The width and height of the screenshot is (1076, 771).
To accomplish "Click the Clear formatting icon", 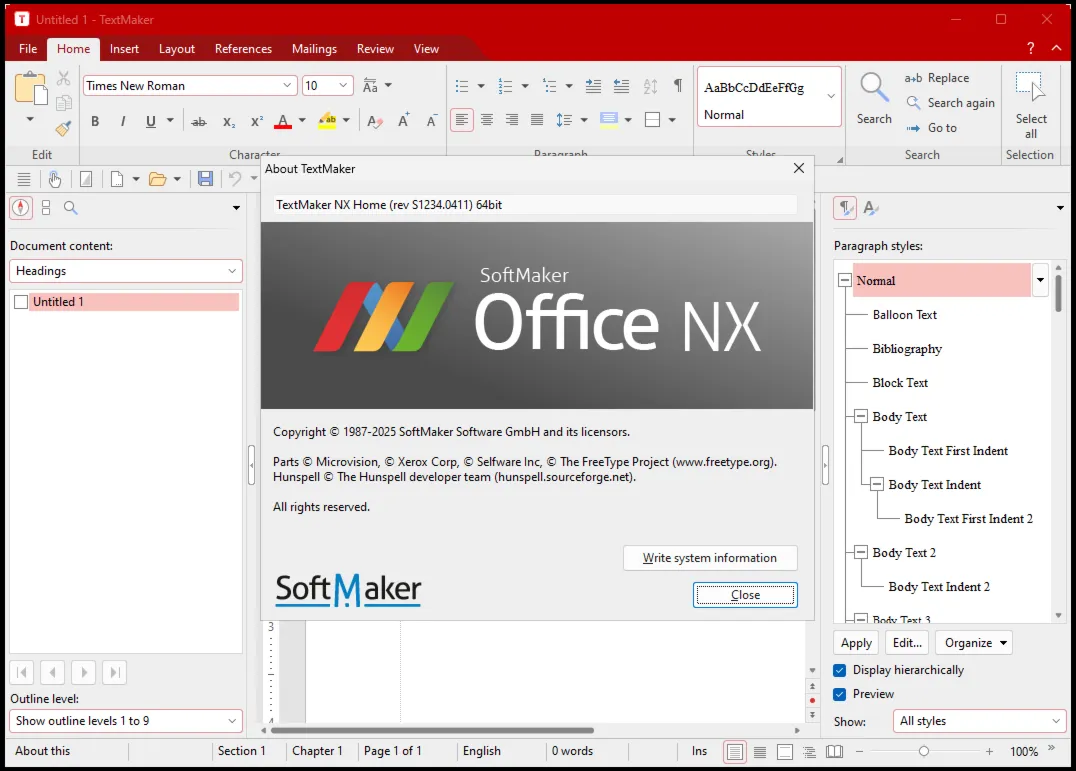I will click(375, 121).
